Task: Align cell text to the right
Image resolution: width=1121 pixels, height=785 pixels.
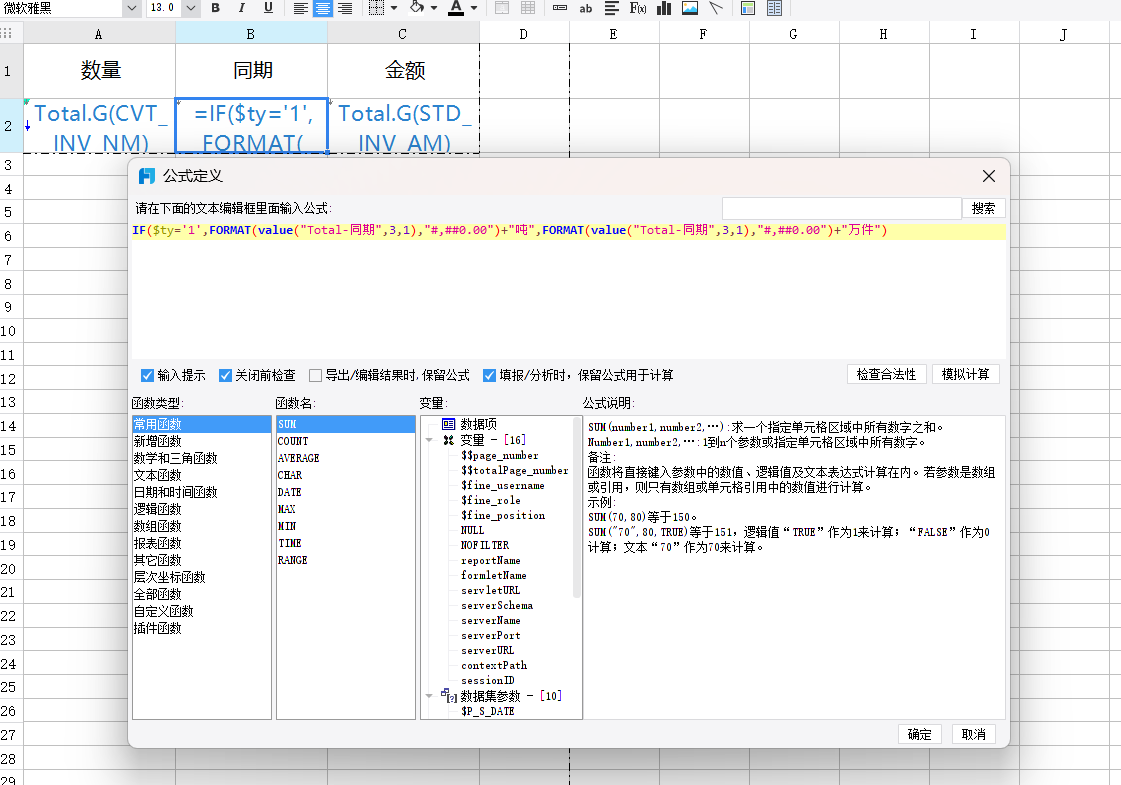Action: click(345, 8)
